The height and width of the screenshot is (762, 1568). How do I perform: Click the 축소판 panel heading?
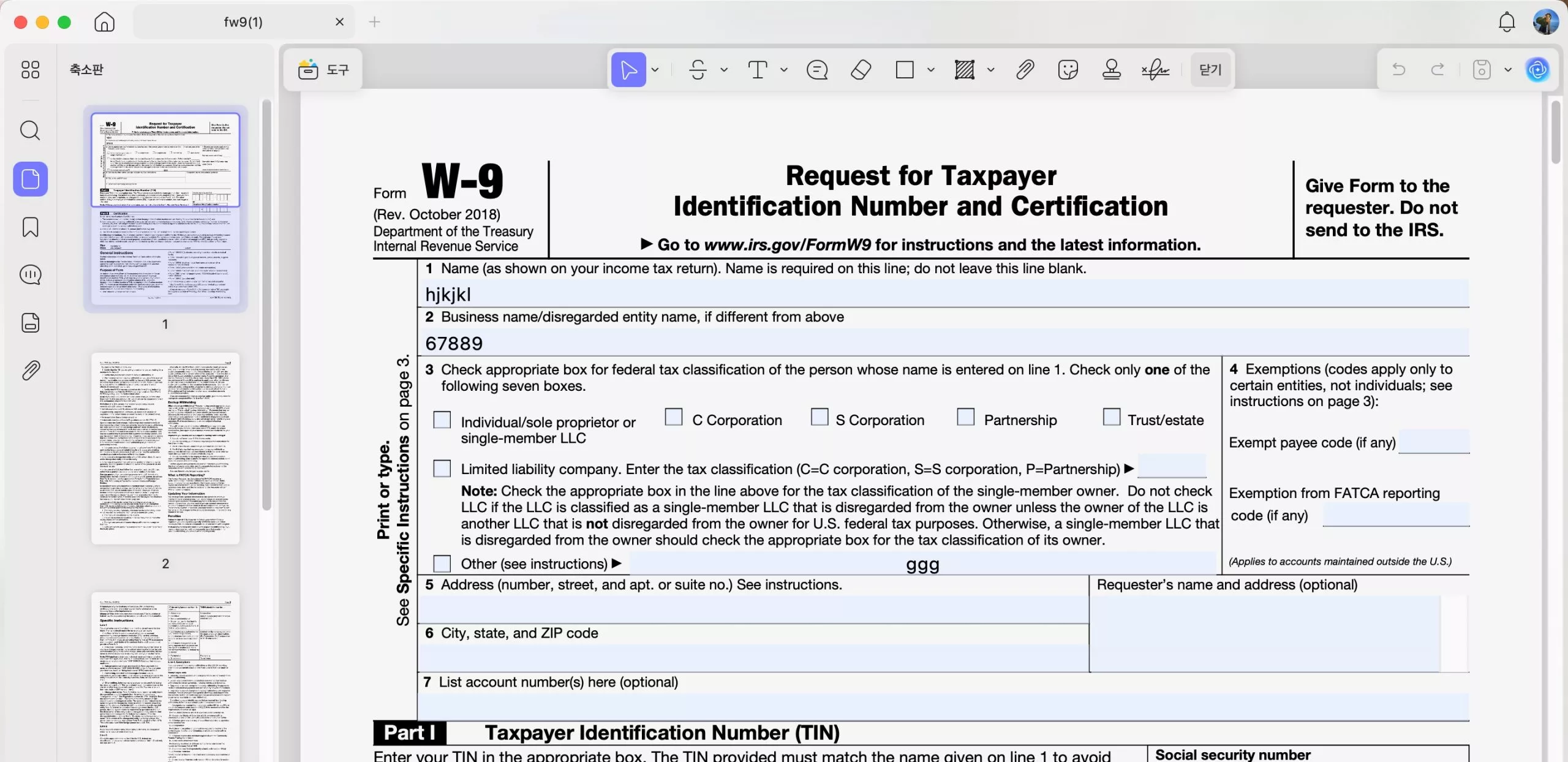pyautogui.click(x=86, y=70)
